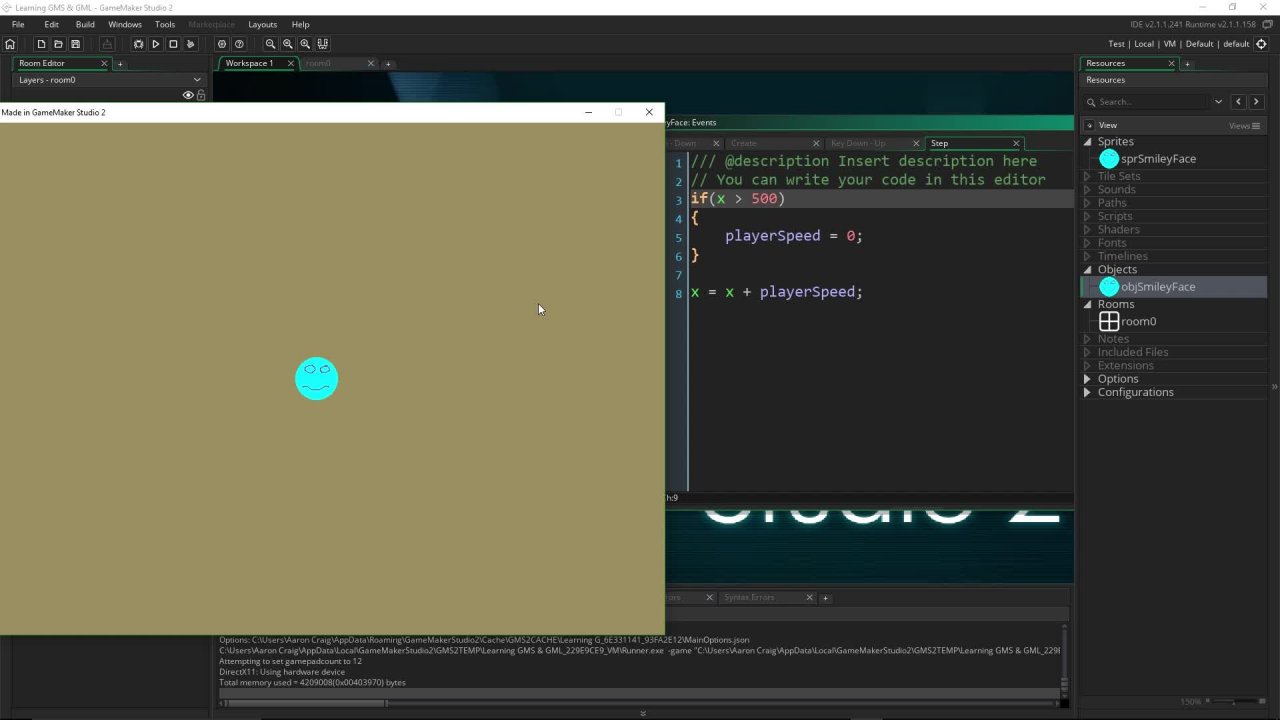Toggle layer visibility eye icon

tap(187, 95)
